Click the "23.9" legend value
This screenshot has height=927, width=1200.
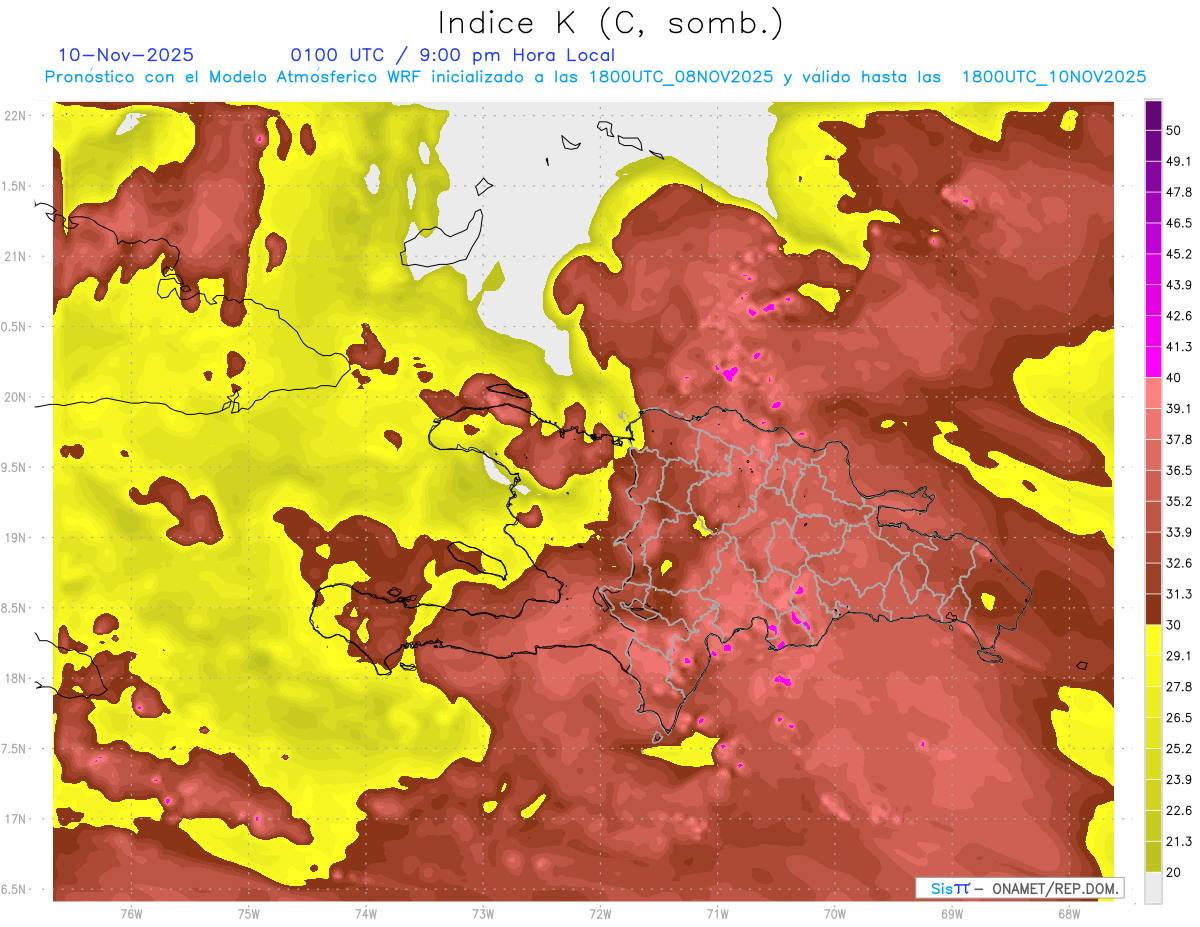(x=1179, y=779)
